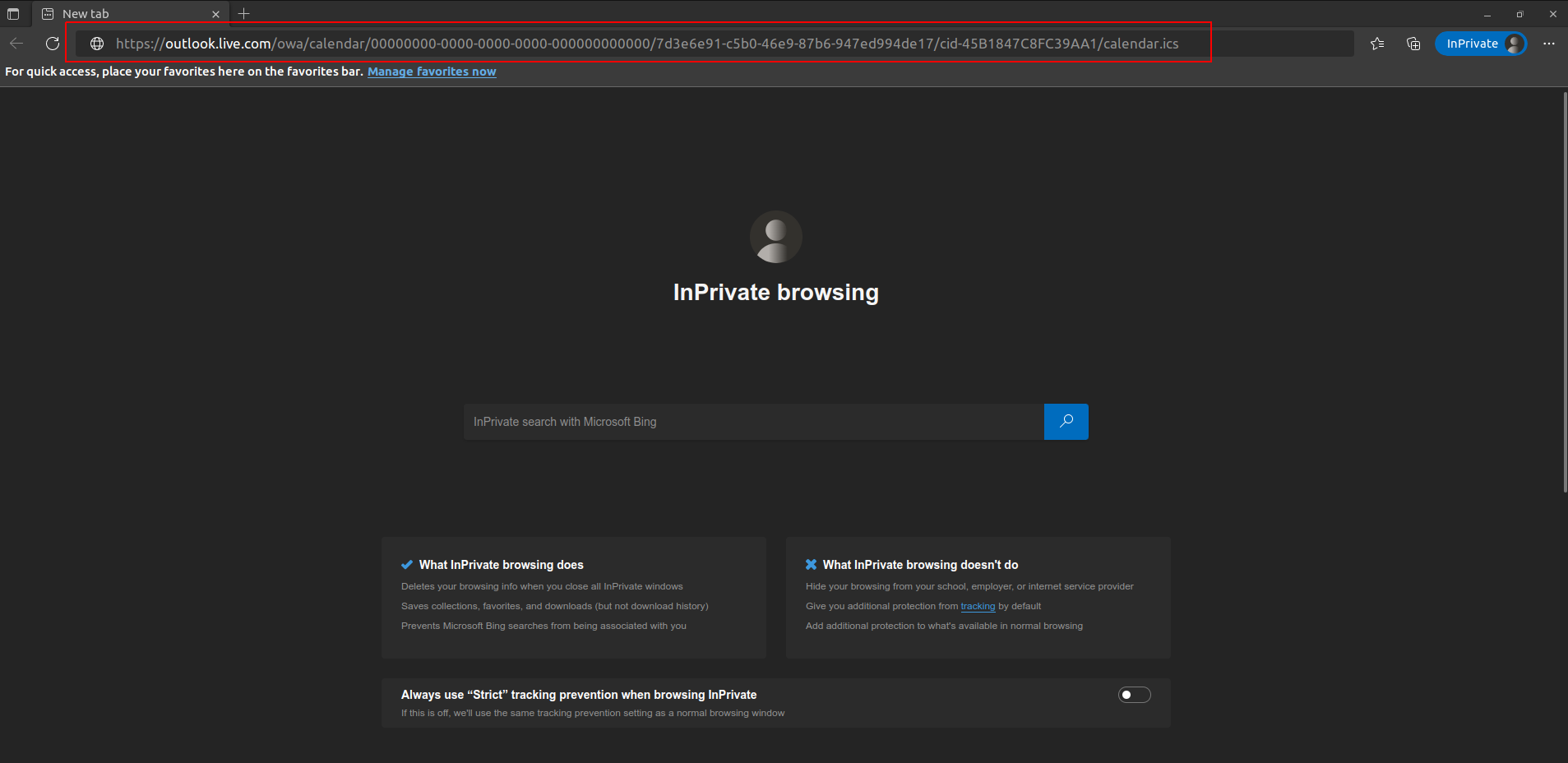Click 'What InPrivate browsing doesn't do' heading
The height and width of the screenshot is (763, 1568).
click(x=920, y=565)
